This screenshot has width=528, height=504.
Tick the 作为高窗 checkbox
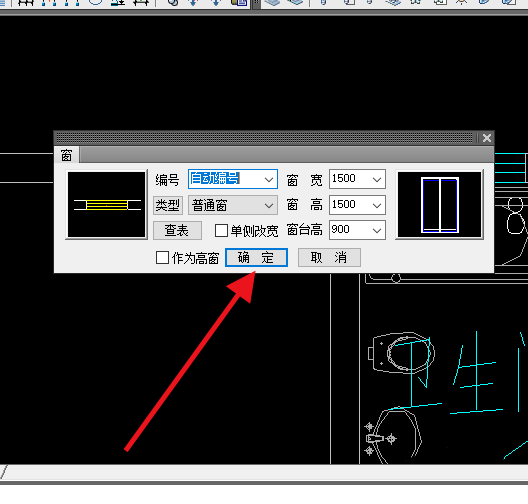[162, 258]
